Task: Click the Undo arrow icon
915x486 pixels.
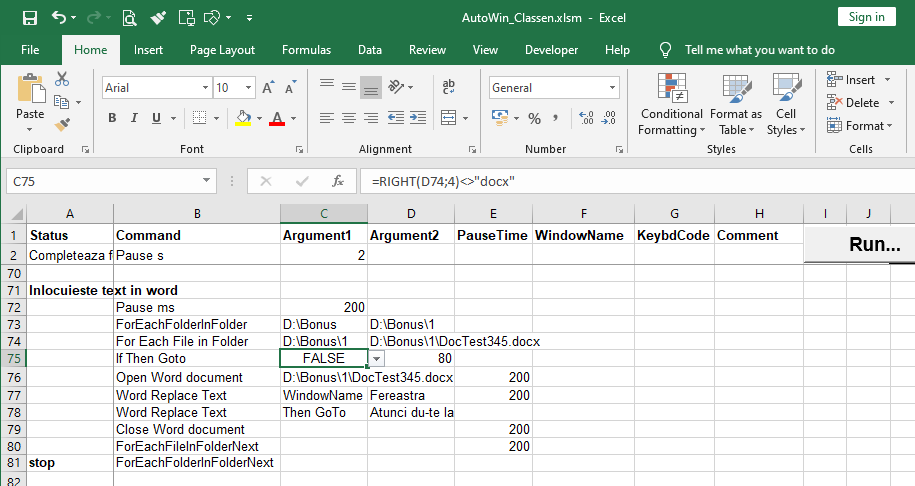Action: pos(59,18)
